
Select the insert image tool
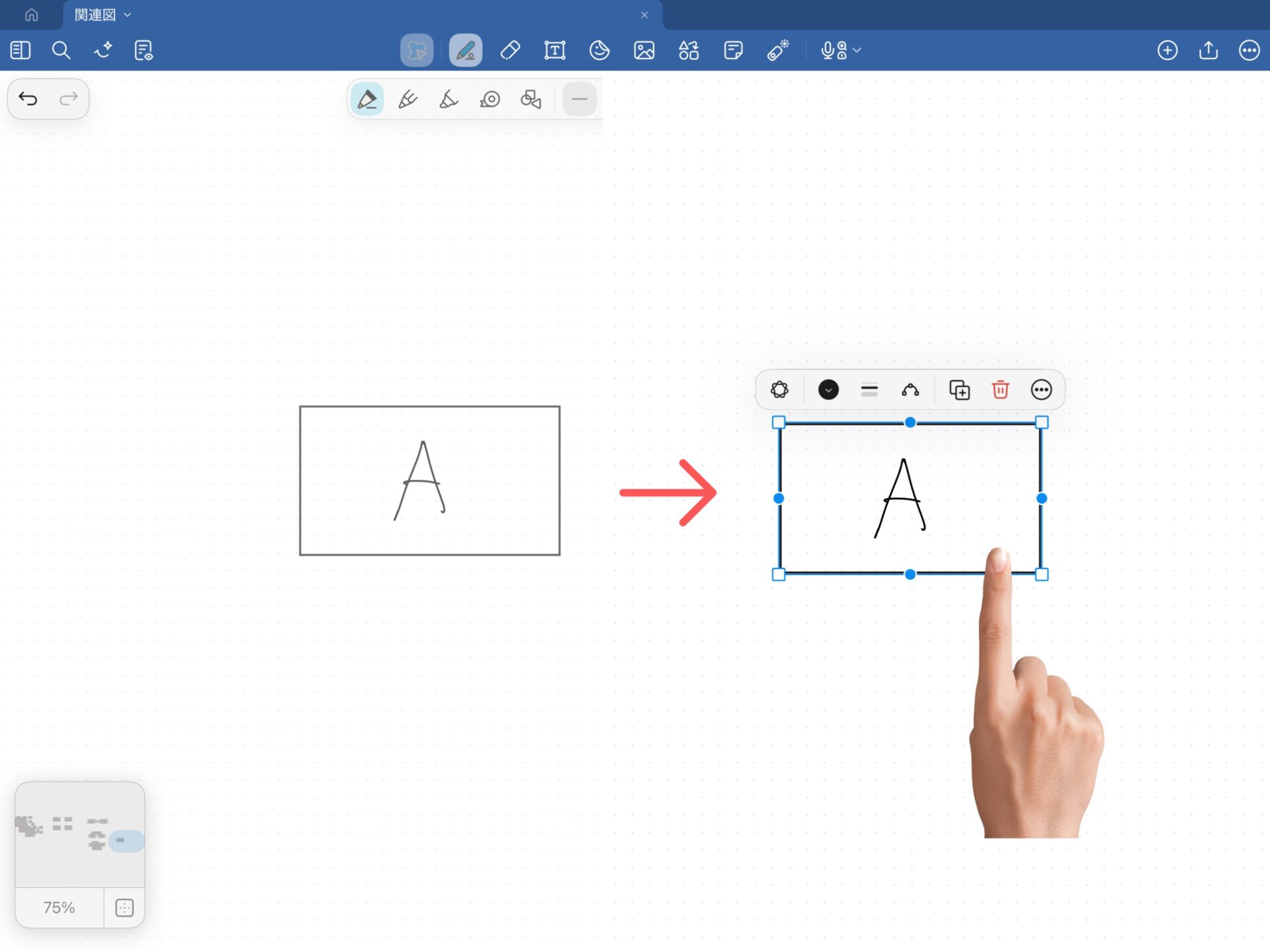[644, 50]
